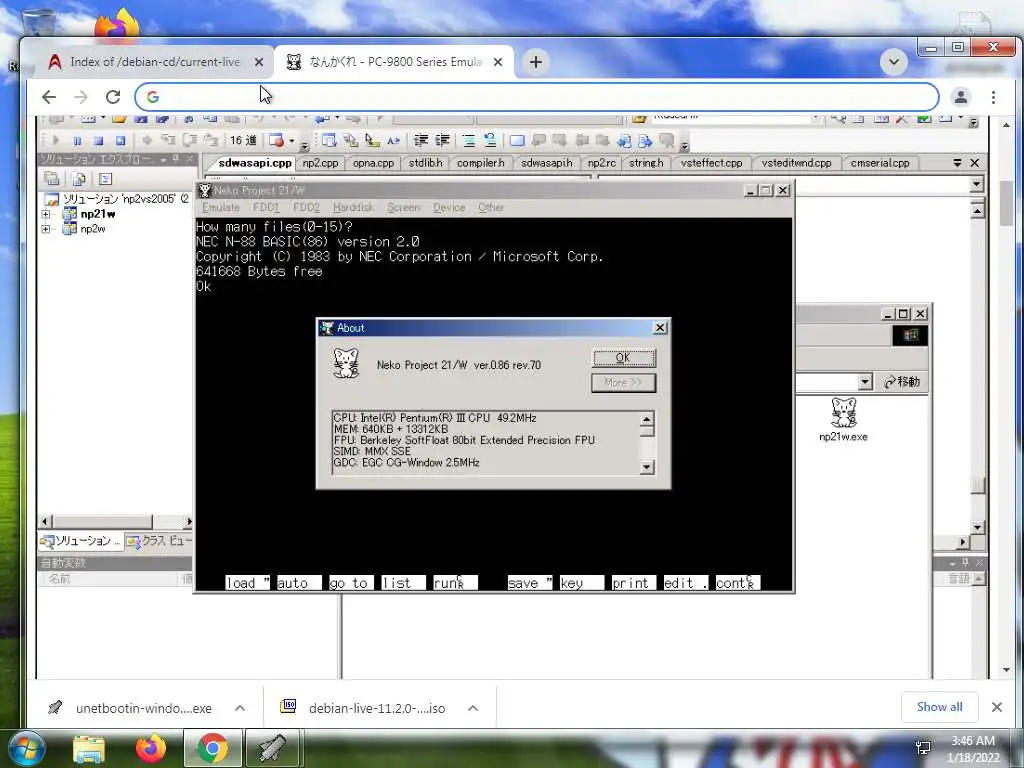Click Solution Explorer properties icon
This screenshot has width=1024, height=768.
coord(52,178)
